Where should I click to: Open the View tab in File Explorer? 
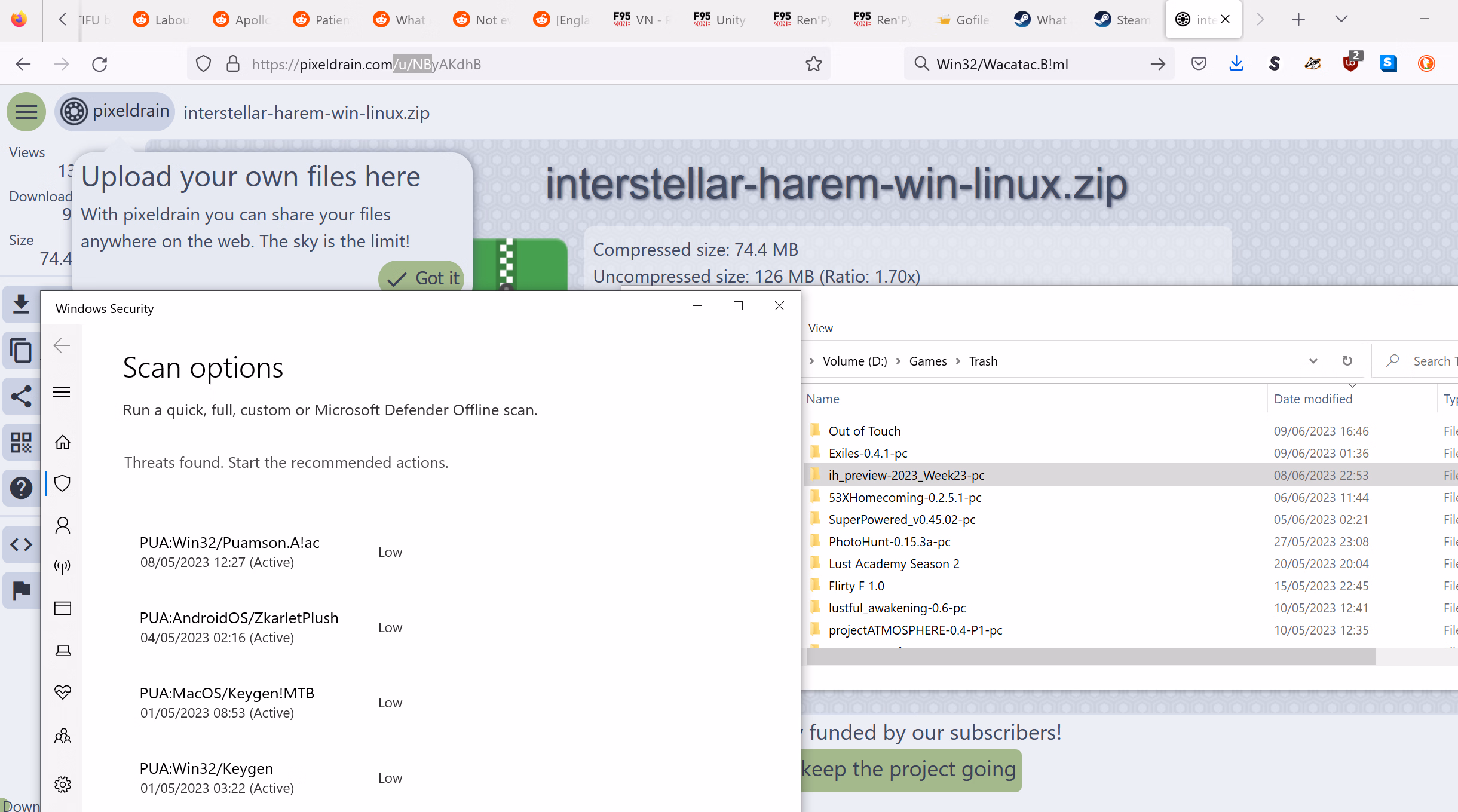point(820,328)
